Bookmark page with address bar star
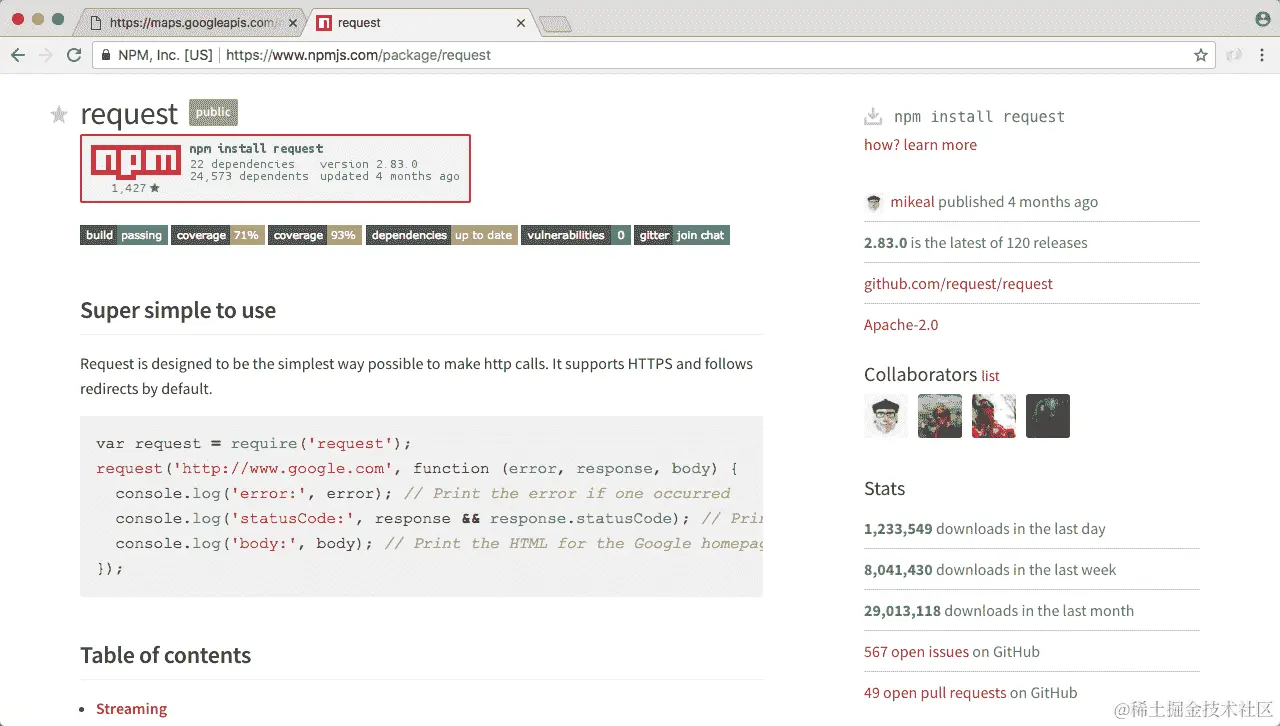This screenshot has width=1280, height=726. (1201, 55)
